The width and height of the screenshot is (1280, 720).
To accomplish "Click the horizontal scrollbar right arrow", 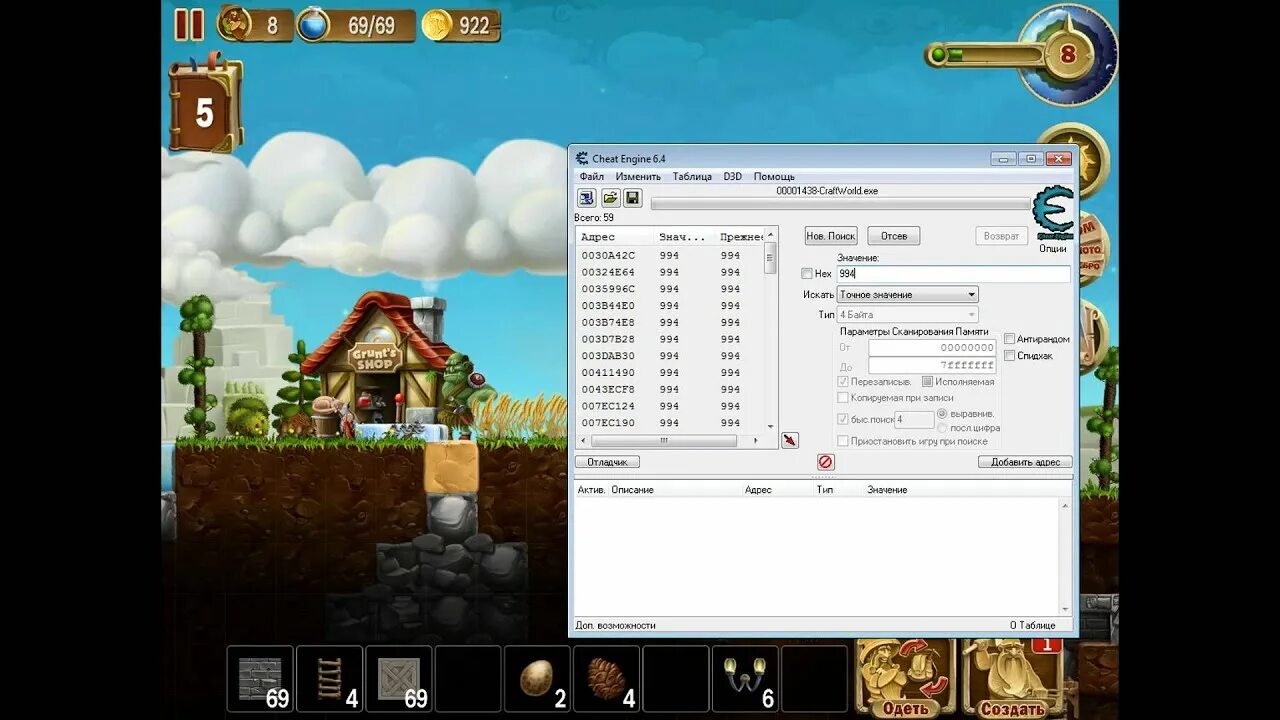I will tap(755, 441).
